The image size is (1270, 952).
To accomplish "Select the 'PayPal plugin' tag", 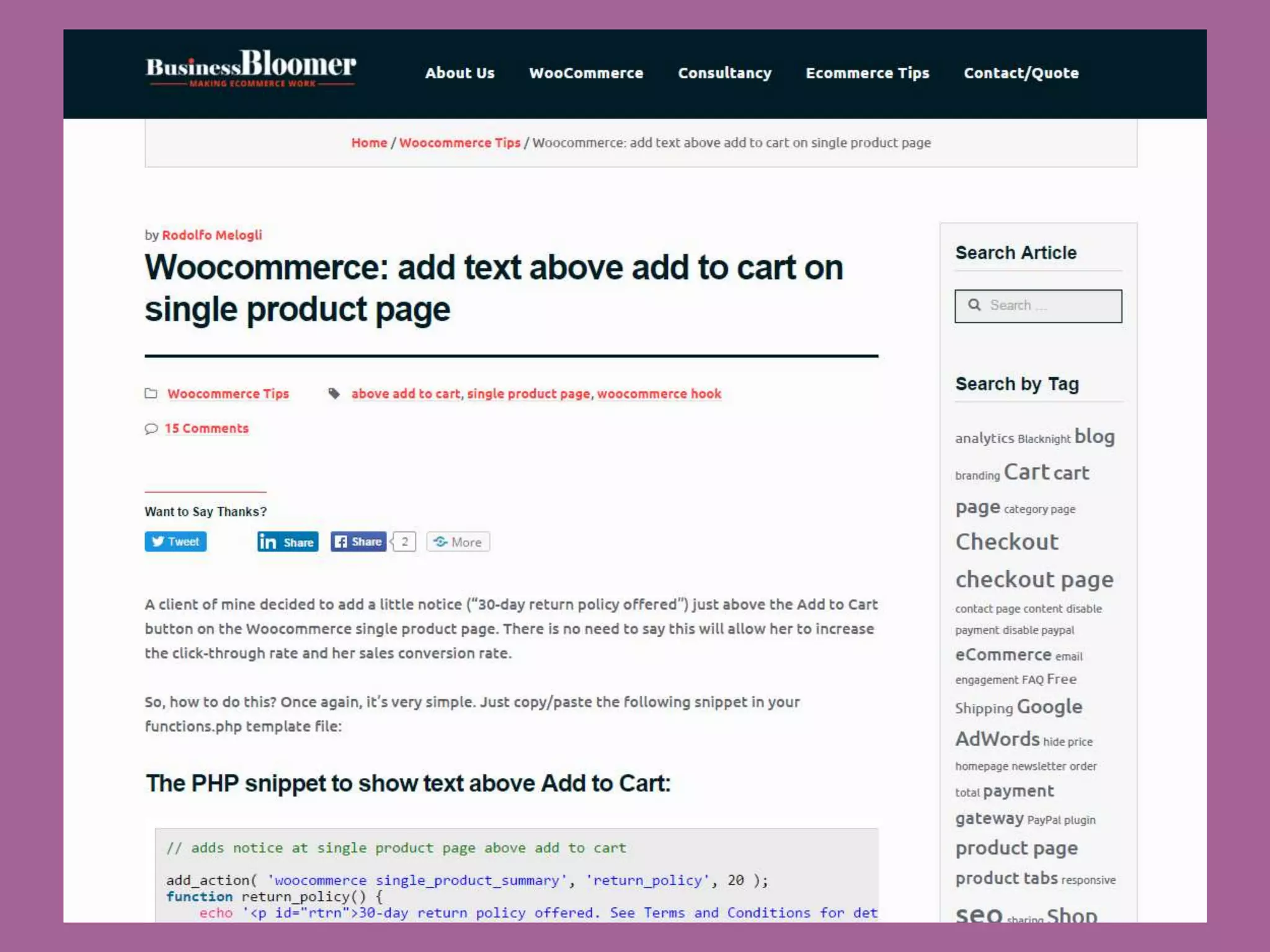I will (x=1061, y=820).
